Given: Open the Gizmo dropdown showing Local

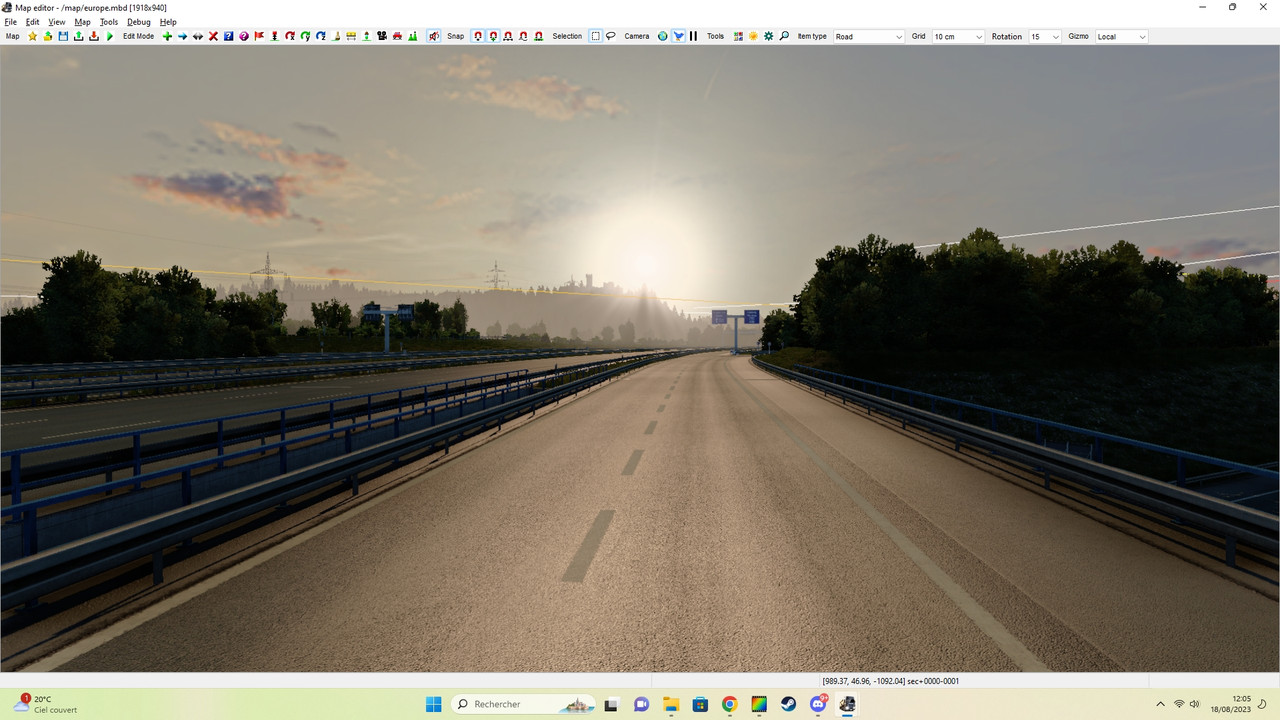Looking at the screenshot, I should (1121, 36).
